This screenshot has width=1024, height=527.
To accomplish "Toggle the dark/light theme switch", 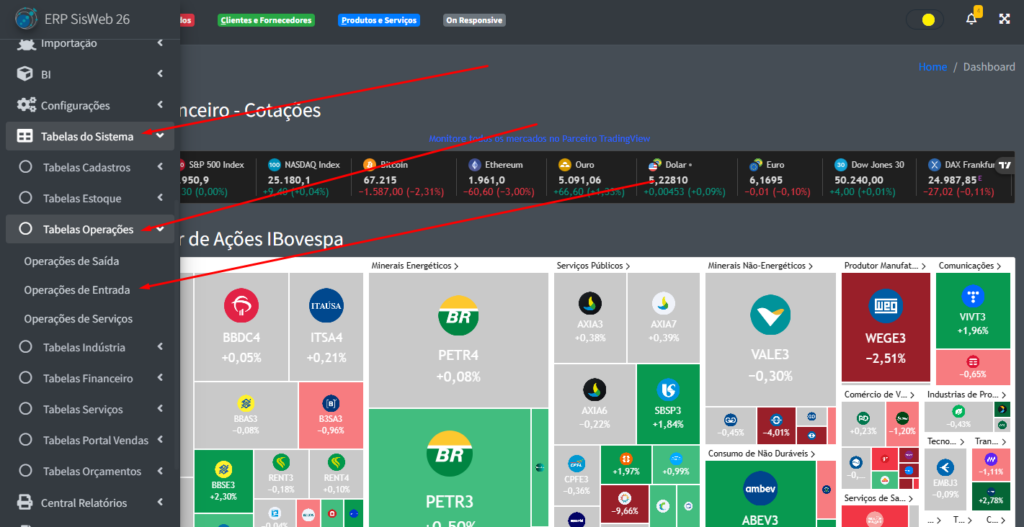I will [x=923, y=19].
